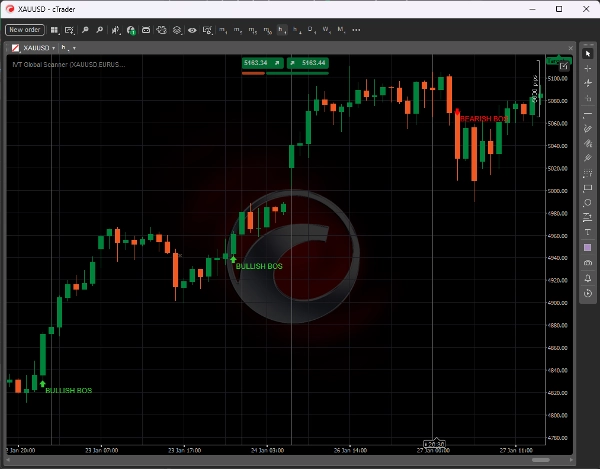
Task: Click the 5163.34 sell price button
Action: [x=254, y=62]
